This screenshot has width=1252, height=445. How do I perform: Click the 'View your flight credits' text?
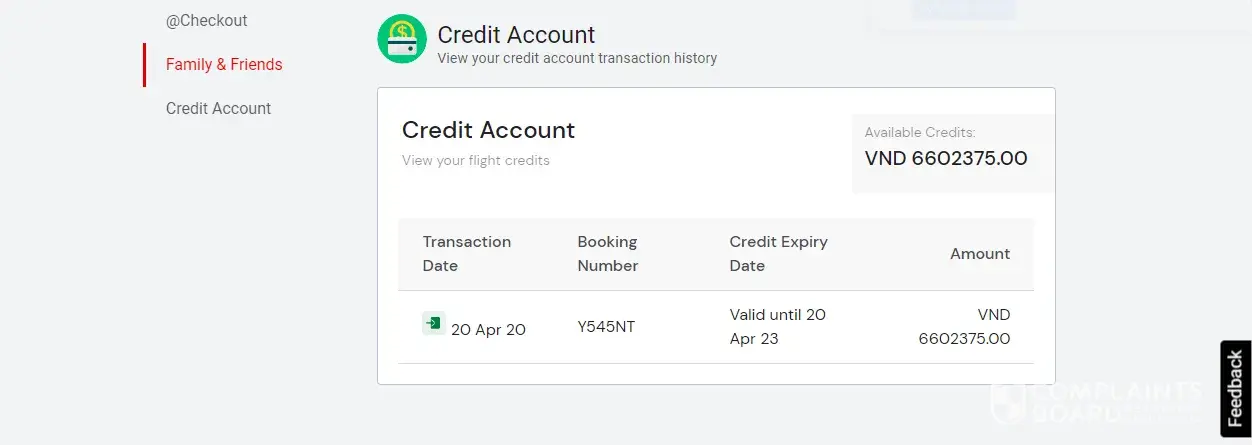[476, 160]
